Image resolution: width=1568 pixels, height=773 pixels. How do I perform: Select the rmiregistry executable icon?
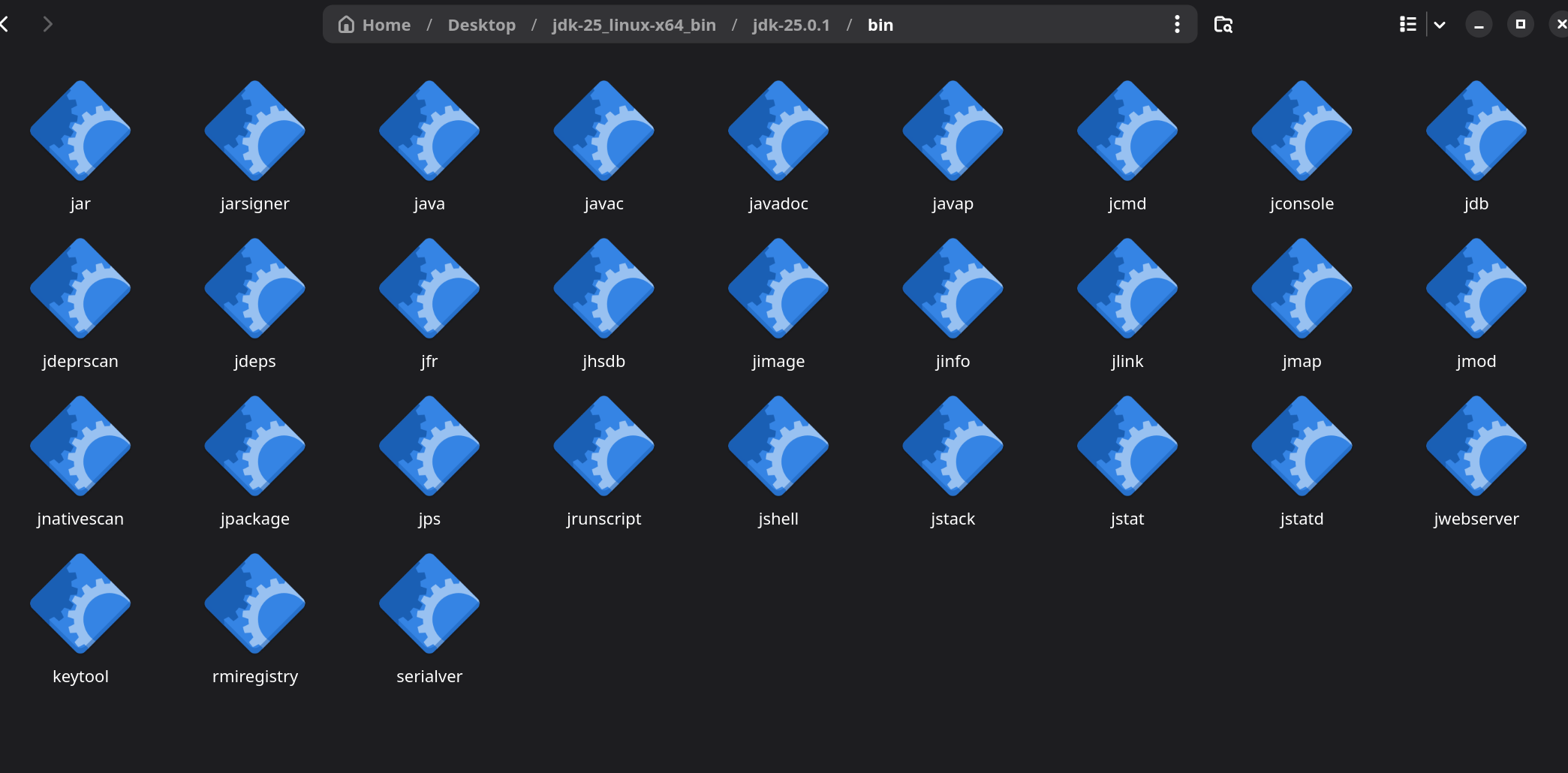[x=255, y=603]
